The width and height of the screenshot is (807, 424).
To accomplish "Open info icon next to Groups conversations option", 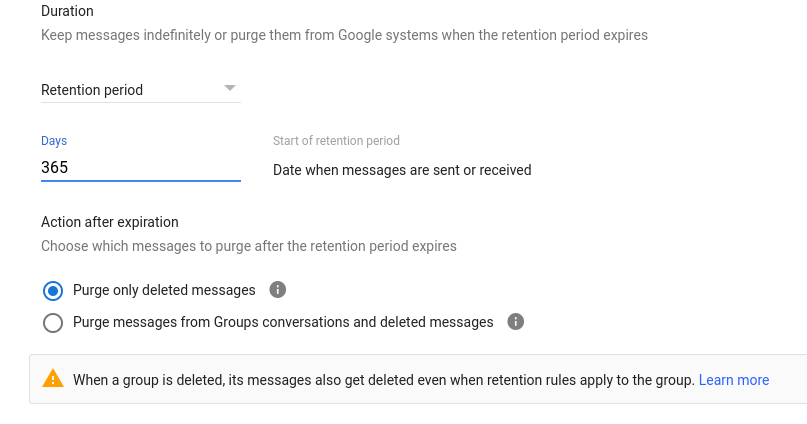I will coord(516,322).
